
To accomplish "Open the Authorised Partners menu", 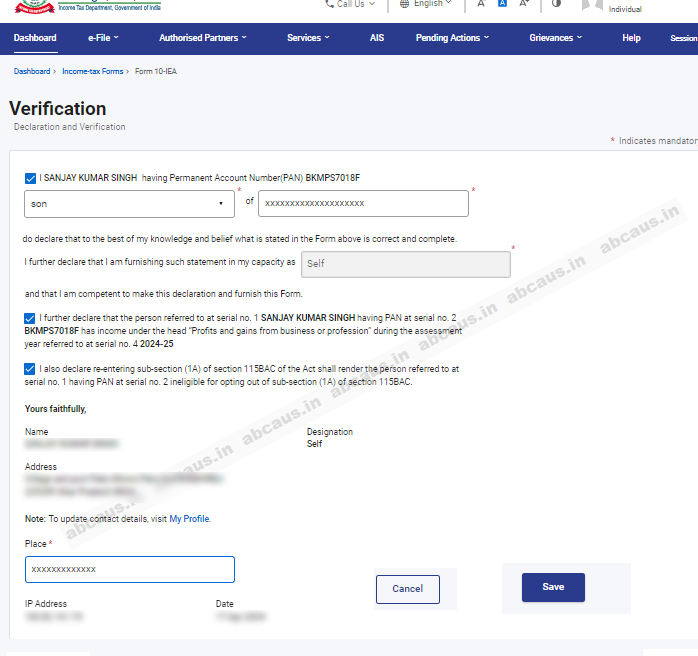I will pyautogui.click(x=203, y=38).
